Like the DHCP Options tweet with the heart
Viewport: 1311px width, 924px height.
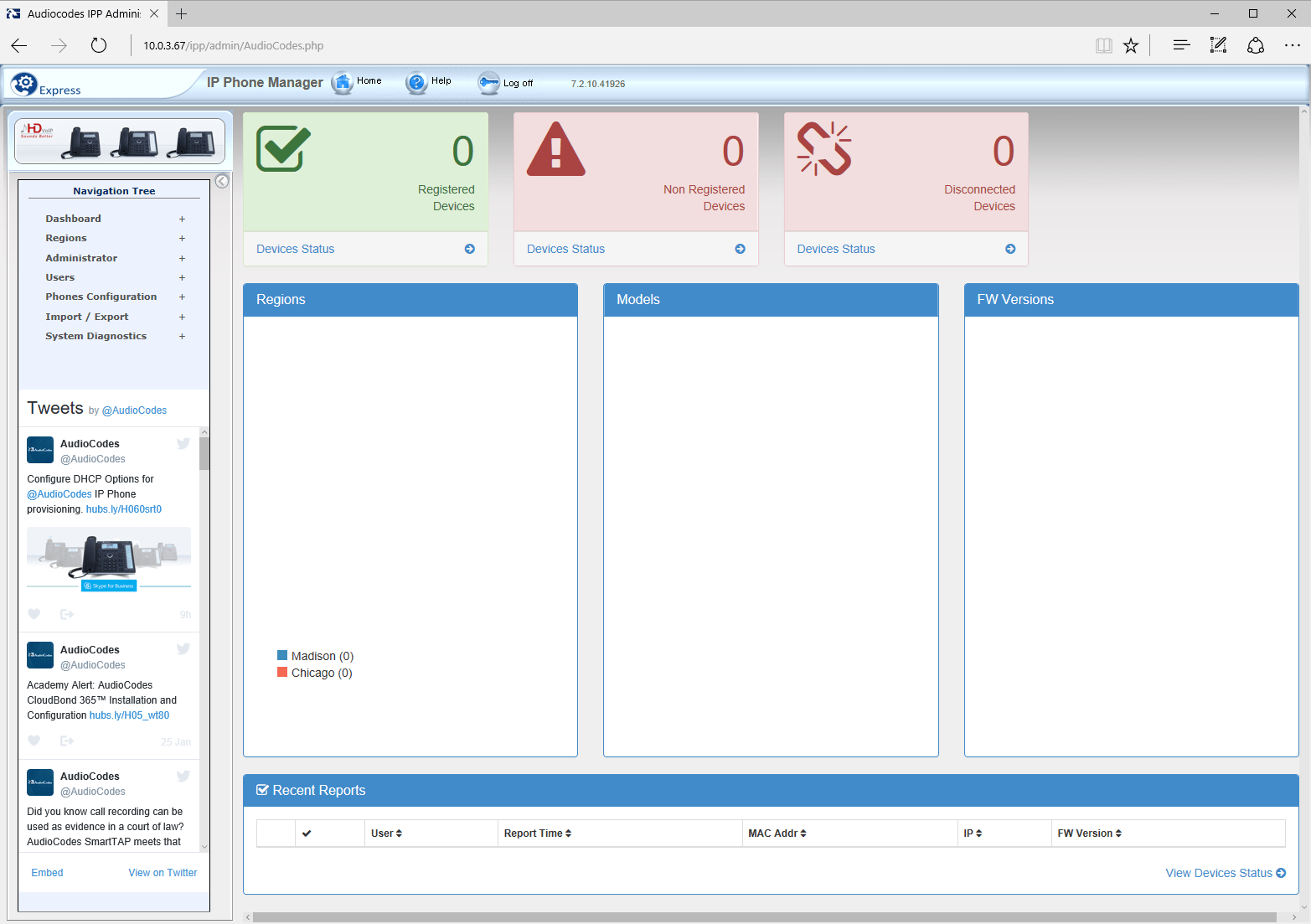point(34,613)
